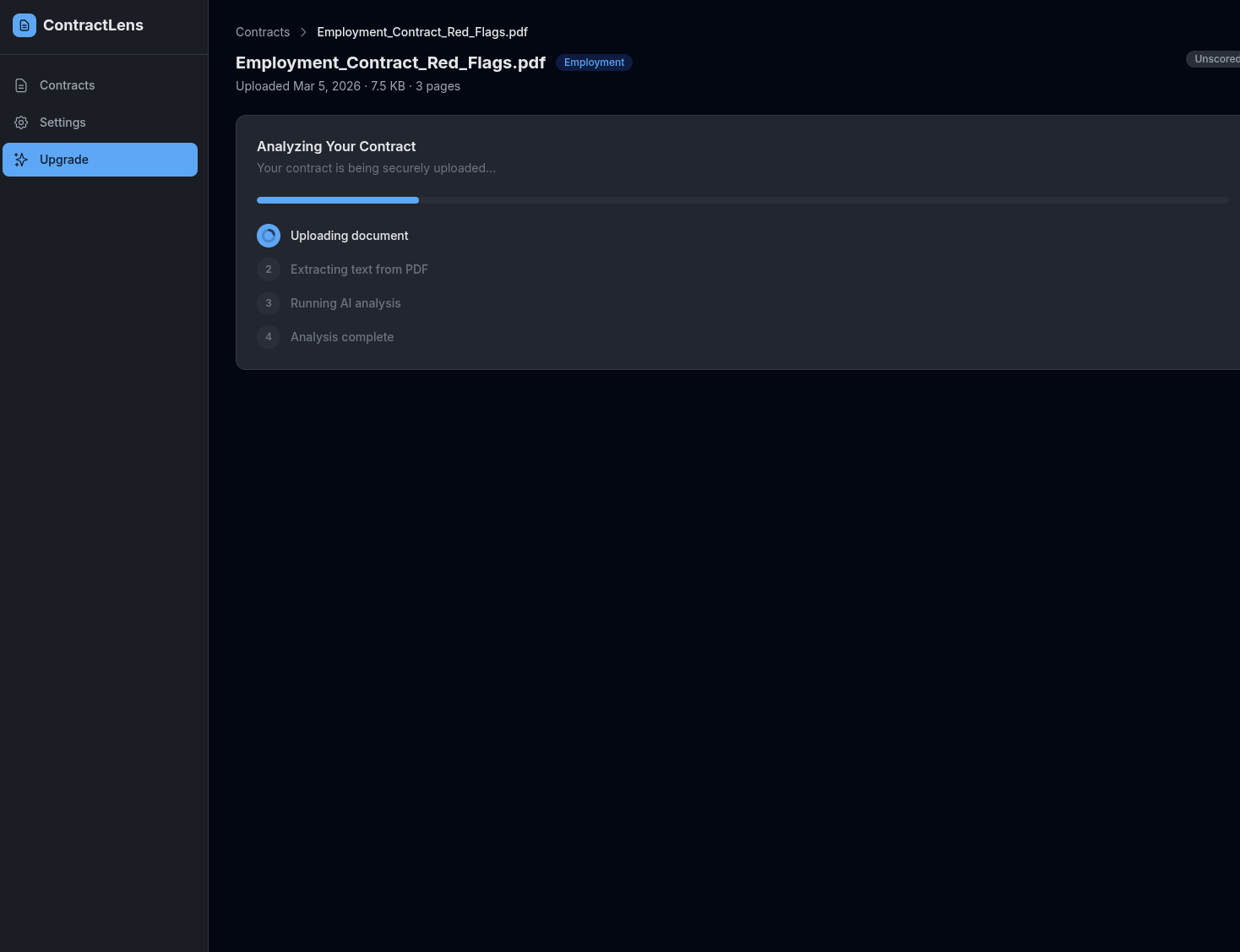Image resolution: width=1240 pixels, height=952 pixels.
Task: Click the spinning Uploading document step icon
Action: click(x=269, y=236)
